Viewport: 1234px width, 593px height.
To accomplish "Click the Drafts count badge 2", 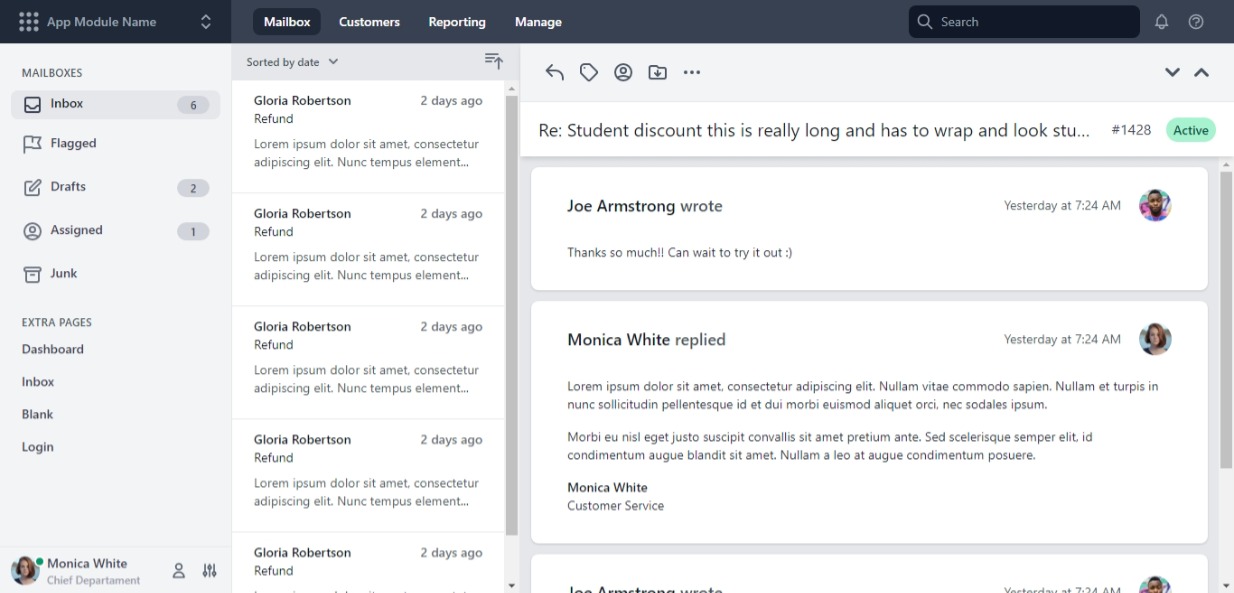I will [193, 188].
